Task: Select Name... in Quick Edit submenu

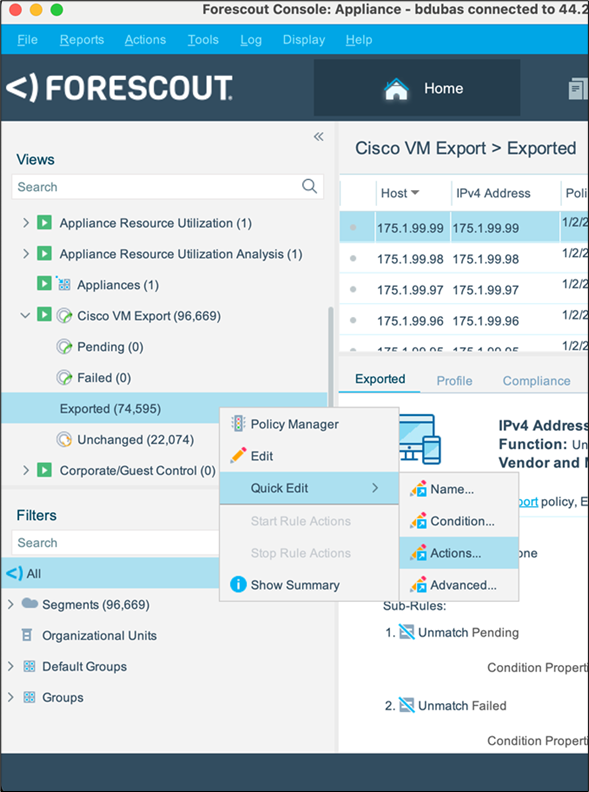Action: (459, 489)
